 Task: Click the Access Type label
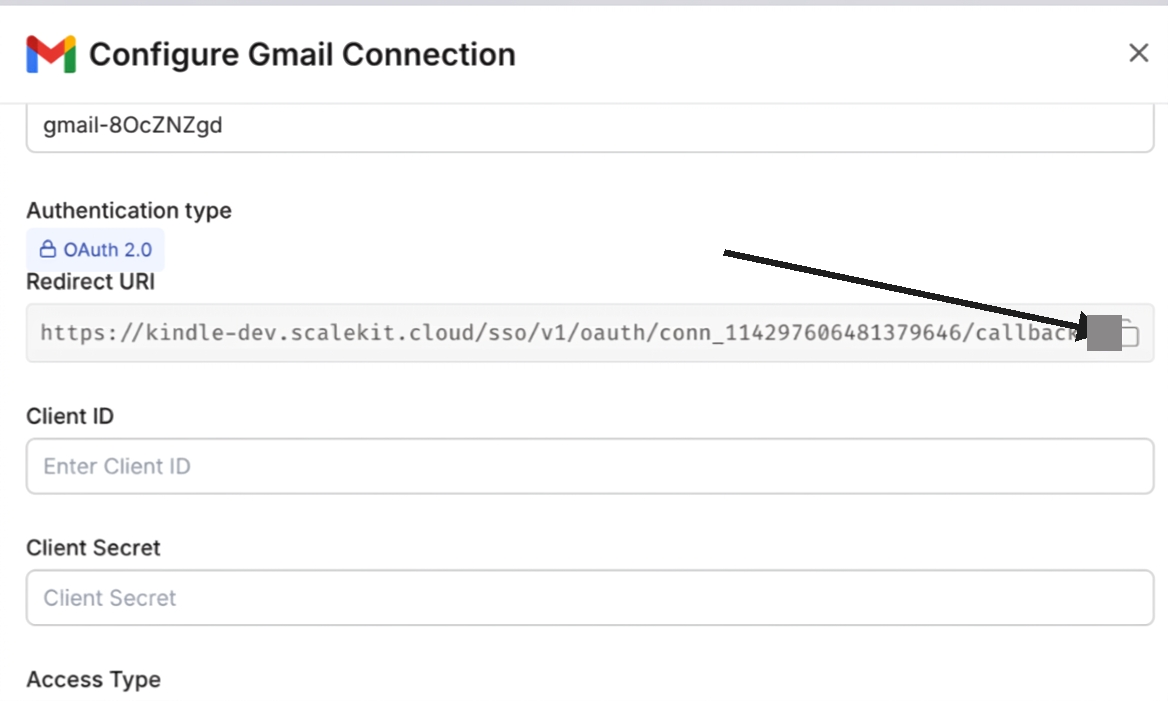click(x=93, y=680)
